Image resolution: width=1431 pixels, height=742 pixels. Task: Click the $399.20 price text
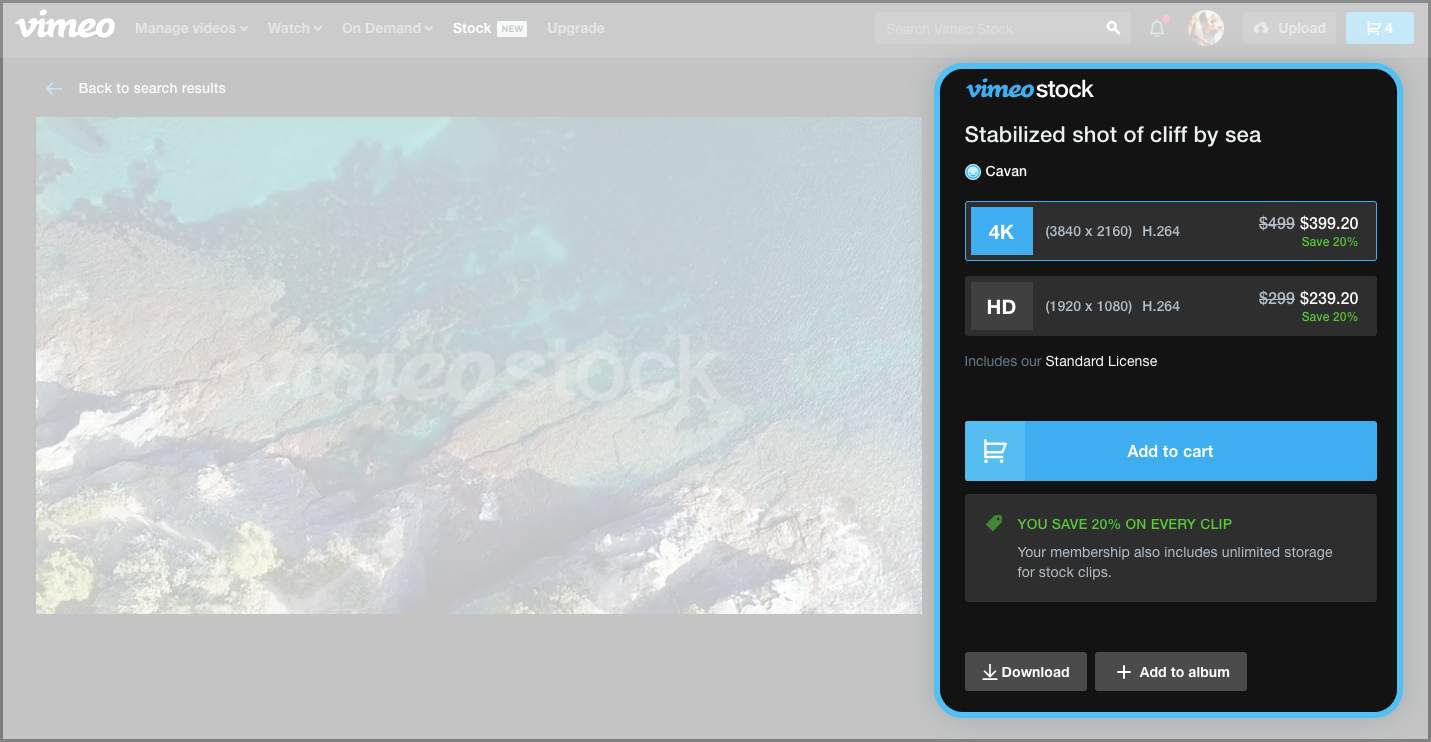click(x=1329, y=224)
